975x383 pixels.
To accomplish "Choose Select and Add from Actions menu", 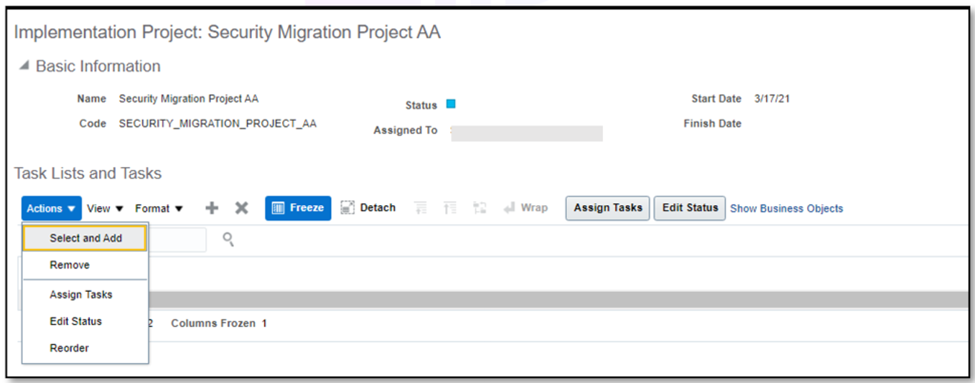I will (85, 238).
